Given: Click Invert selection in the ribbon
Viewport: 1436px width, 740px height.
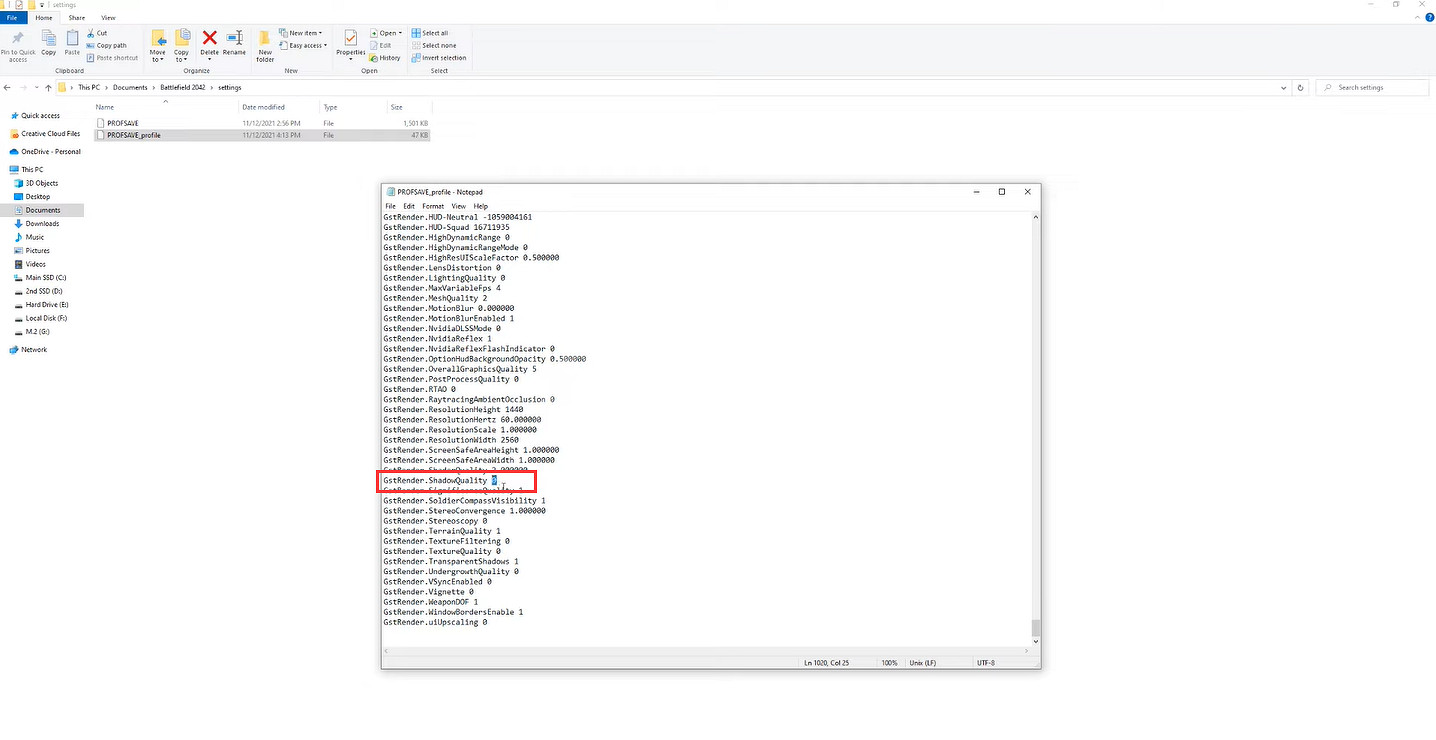Looking at the screenshot, I should tap(438, 58).
